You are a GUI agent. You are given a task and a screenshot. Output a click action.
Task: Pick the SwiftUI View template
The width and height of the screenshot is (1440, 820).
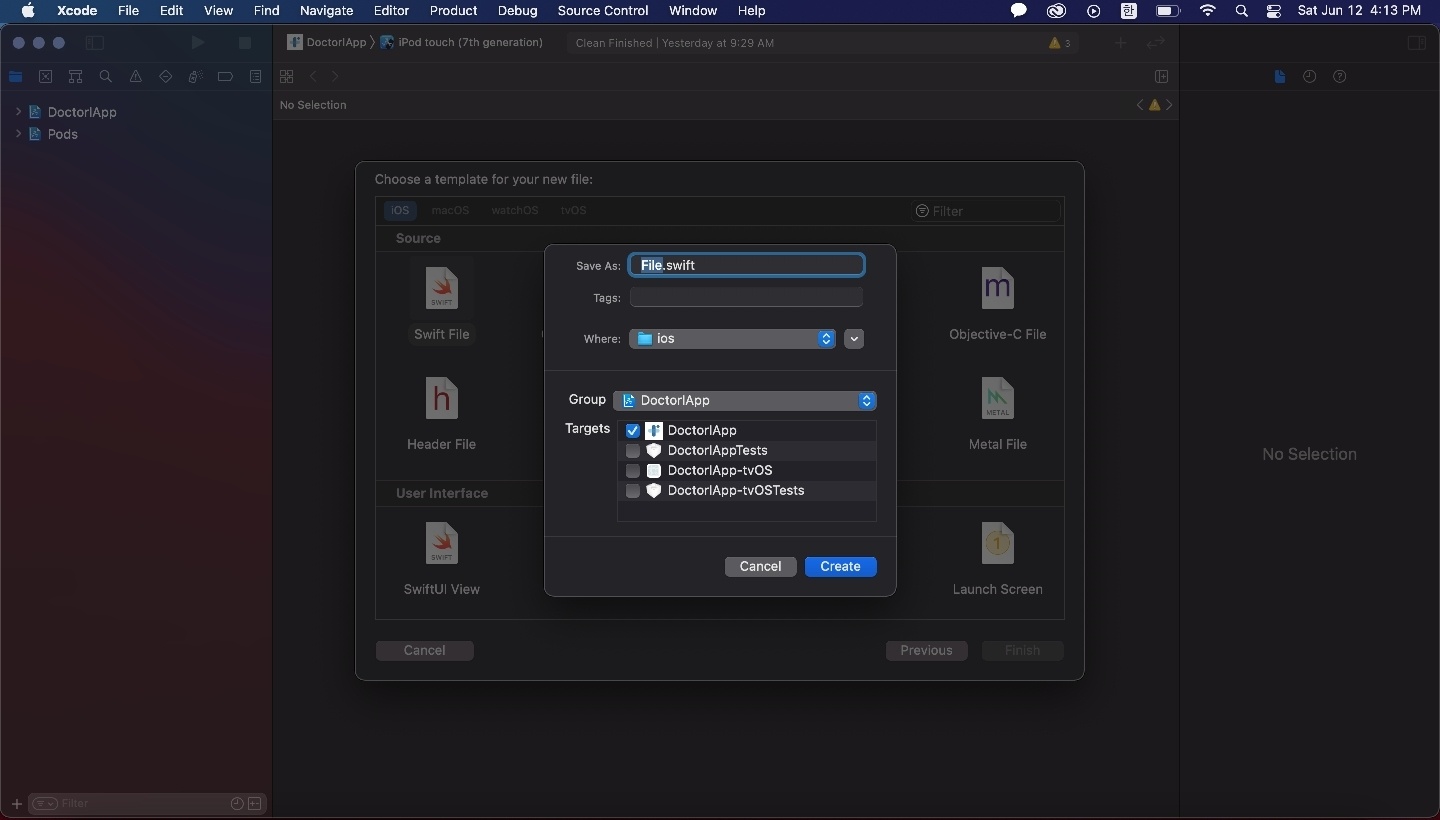pos(441,544)
